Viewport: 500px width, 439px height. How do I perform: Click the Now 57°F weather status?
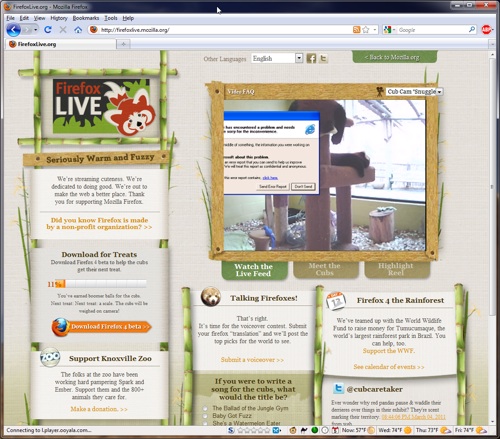358,430
